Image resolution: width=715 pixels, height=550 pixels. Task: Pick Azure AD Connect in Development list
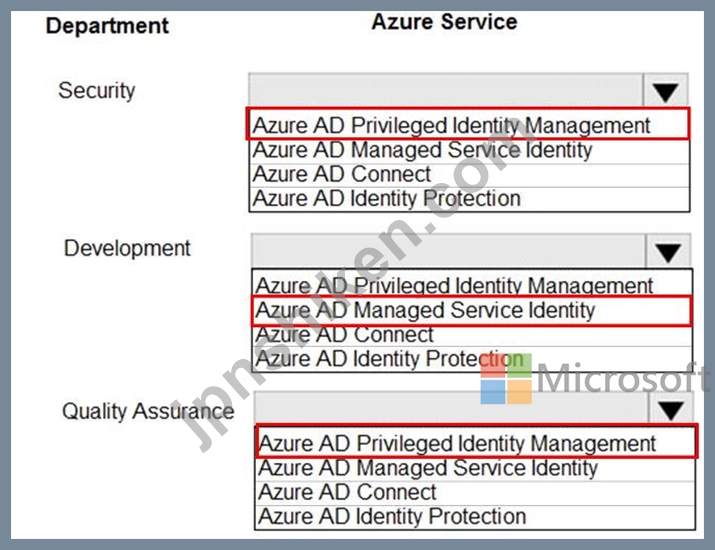click(472, 336)
